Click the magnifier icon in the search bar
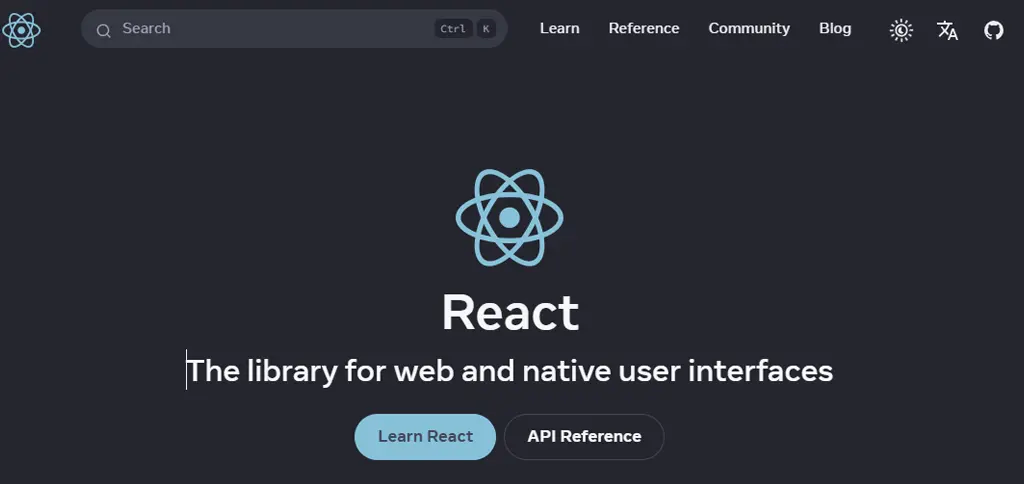Image resolution: width=1024 pixels, height=484 pixels. pos(103,30)
